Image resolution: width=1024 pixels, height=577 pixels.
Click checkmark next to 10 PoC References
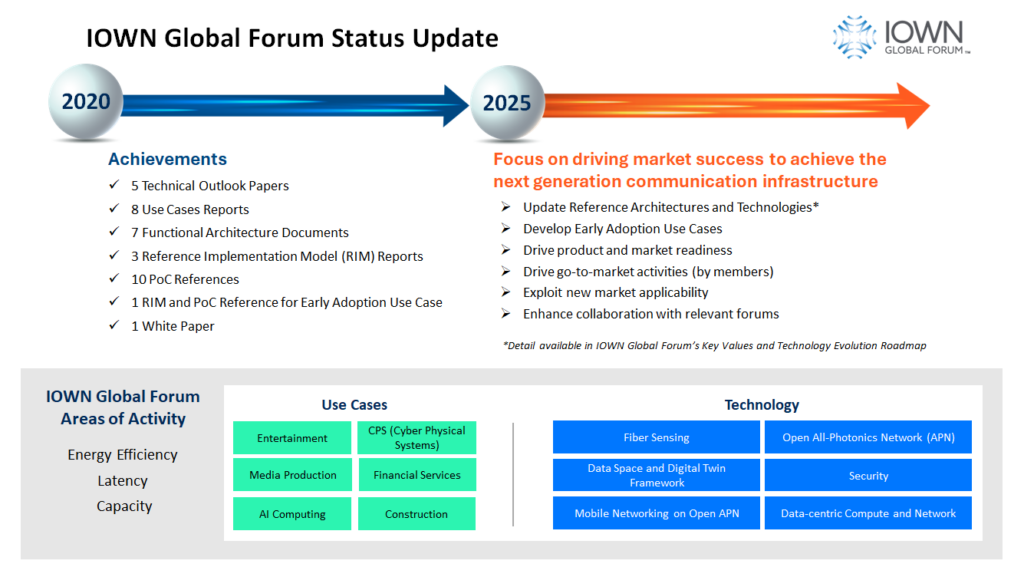tap(115, 279)
